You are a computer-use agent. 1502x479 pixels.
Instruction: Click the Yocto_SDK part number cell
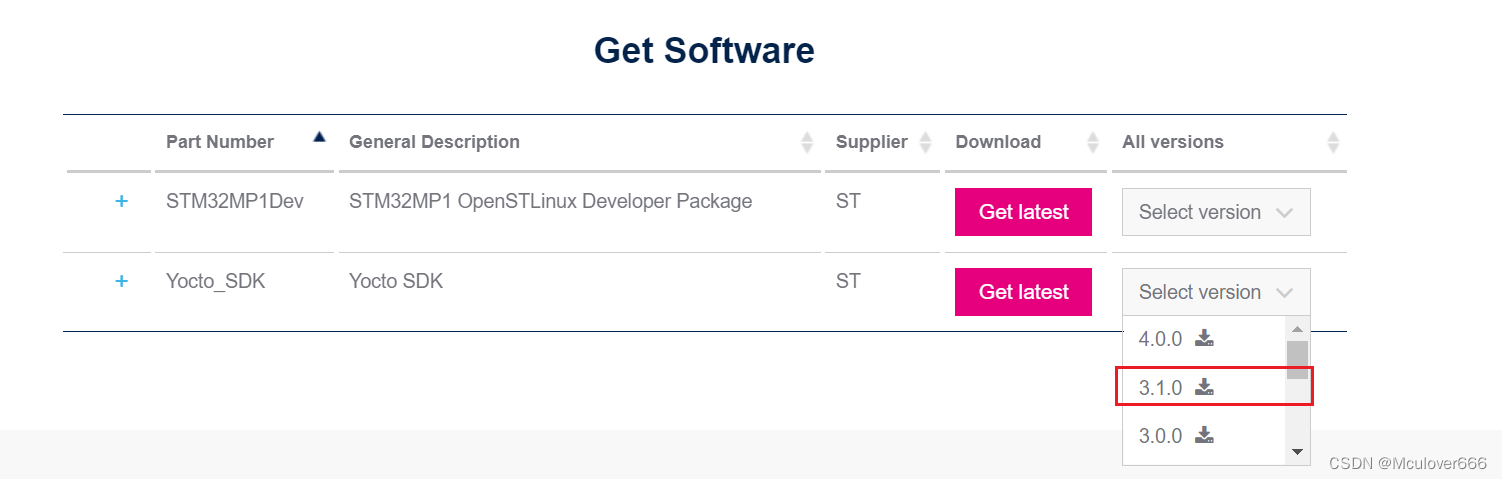pyautogui.click(x=216, y=282)
